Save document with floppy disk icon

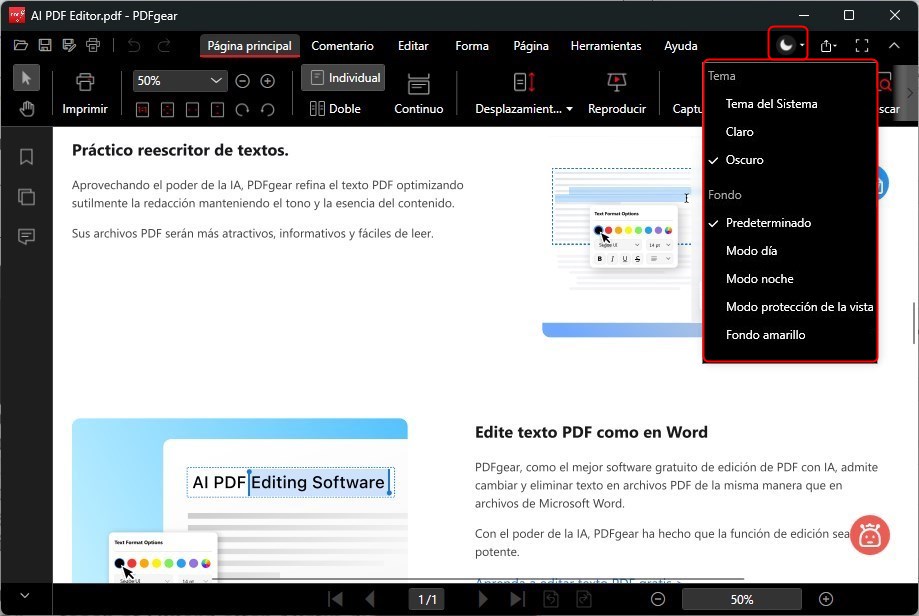pos(45,45)
